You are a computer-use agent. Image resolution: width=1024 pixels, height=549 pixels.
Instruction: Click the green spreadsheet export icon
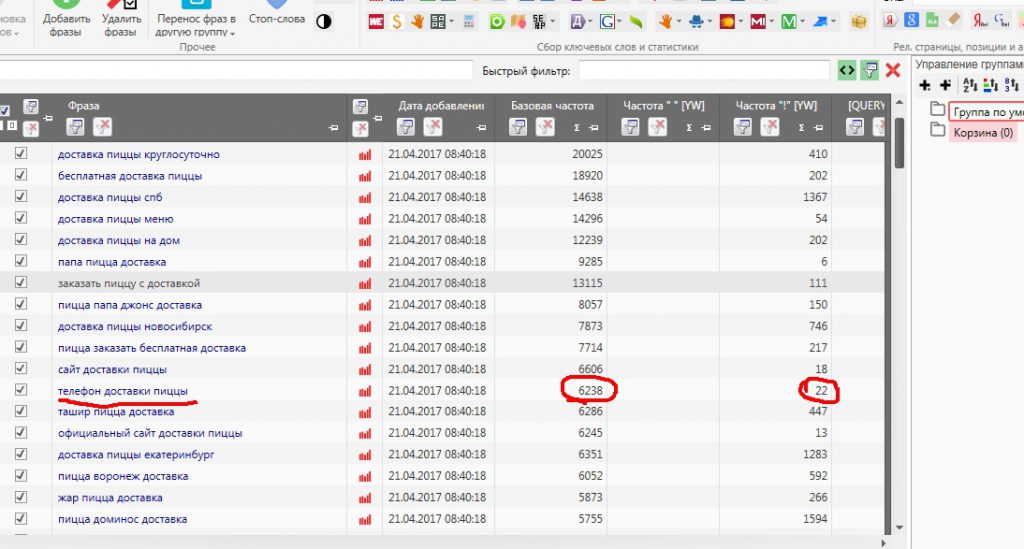point(933,20)
